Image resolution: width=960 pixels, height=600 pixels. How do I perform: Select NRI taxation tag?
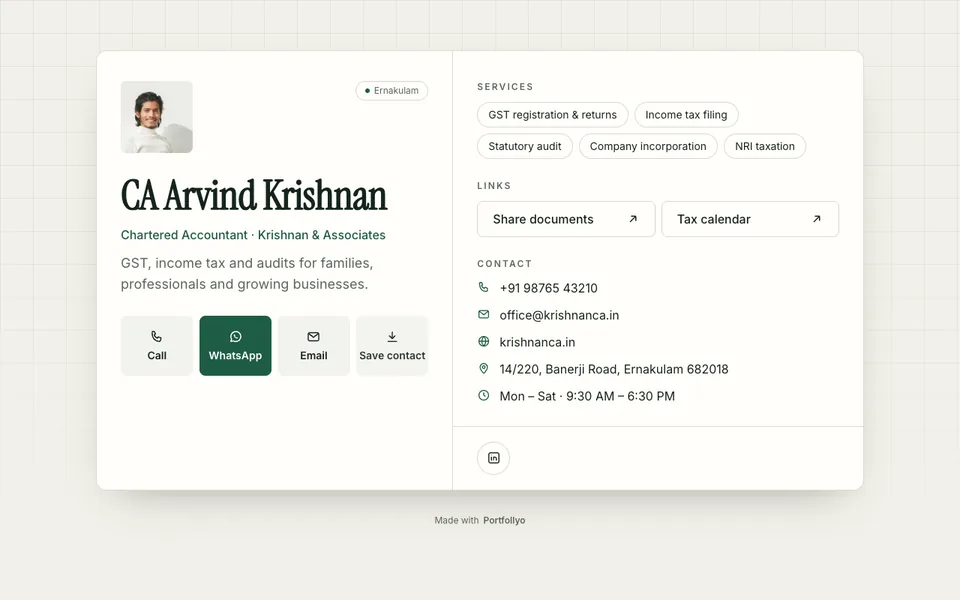(x=765, y=146)
